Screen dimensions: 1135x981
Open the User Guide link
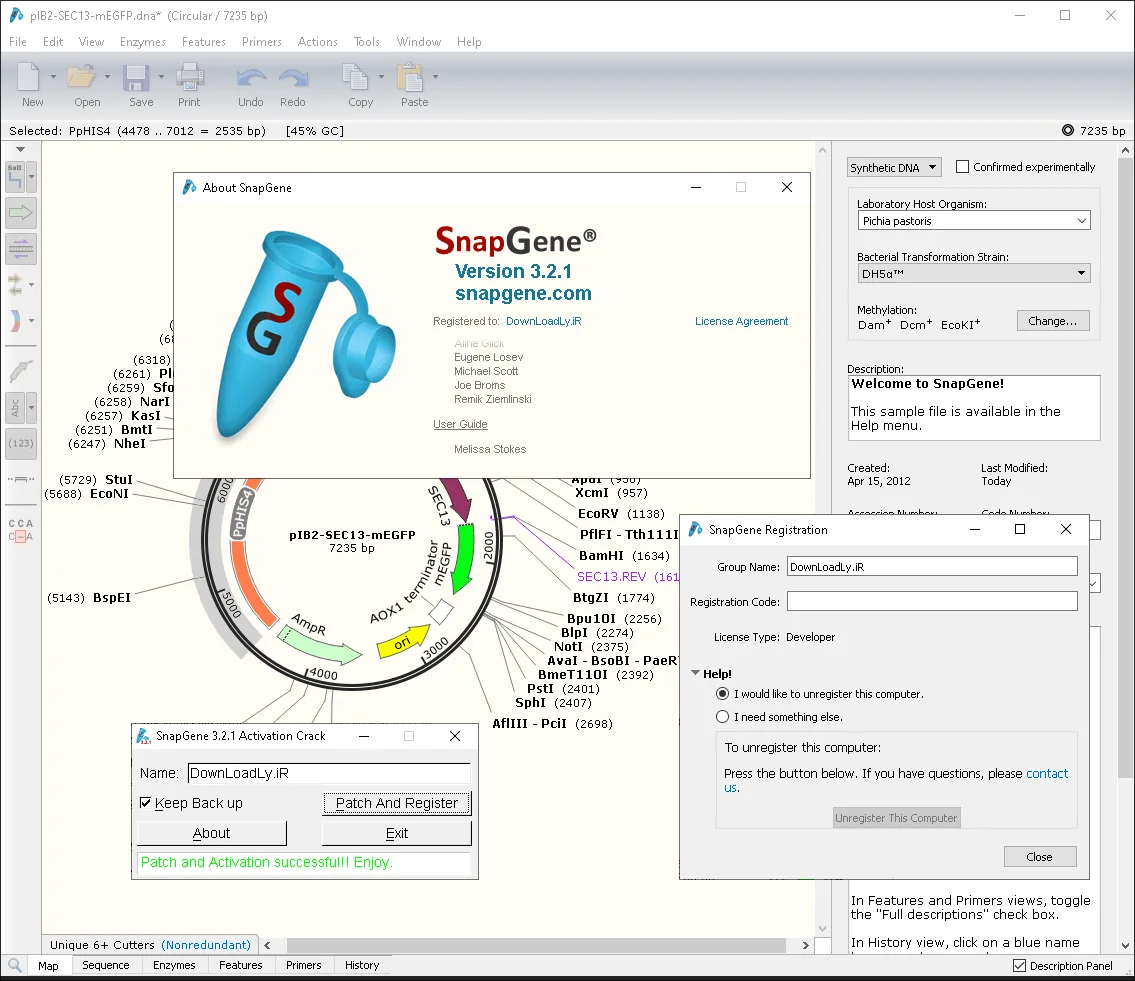coord(460,424)
